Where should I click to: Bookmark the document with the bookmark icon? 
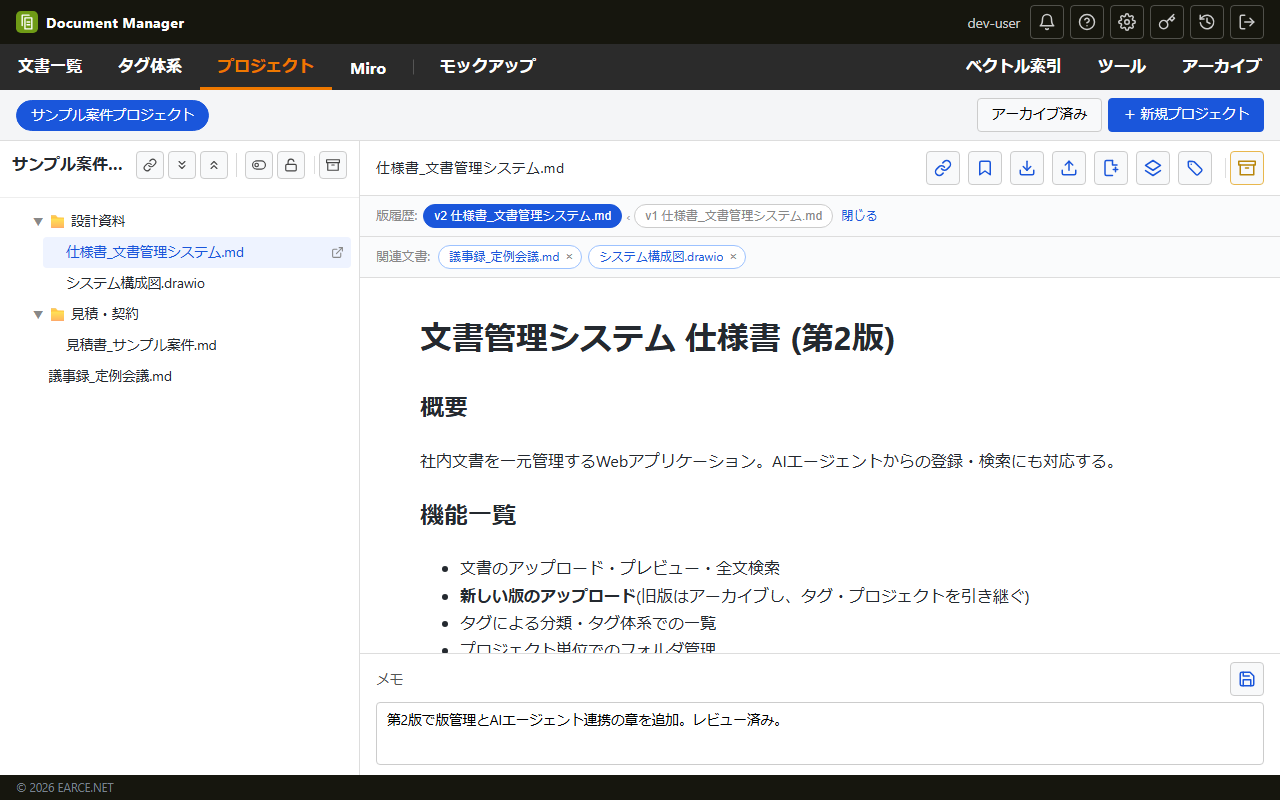pos(985,168)
